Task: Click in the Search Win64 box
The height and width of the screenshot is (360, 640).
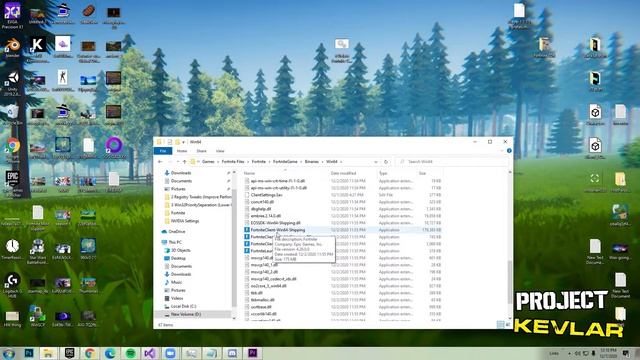Action: pos(452,162)
